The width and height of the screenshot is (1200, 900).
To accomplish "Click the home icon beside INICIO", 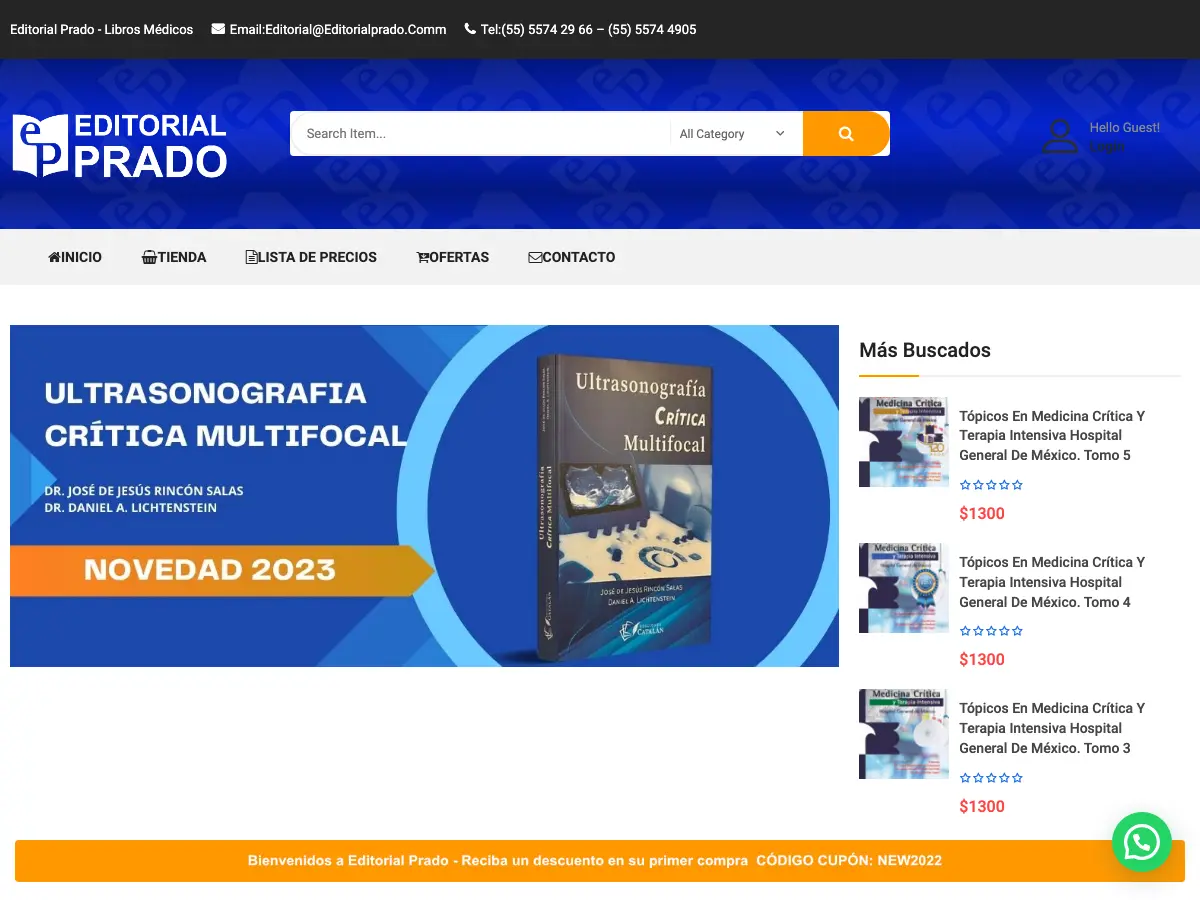I will (54, 257).
